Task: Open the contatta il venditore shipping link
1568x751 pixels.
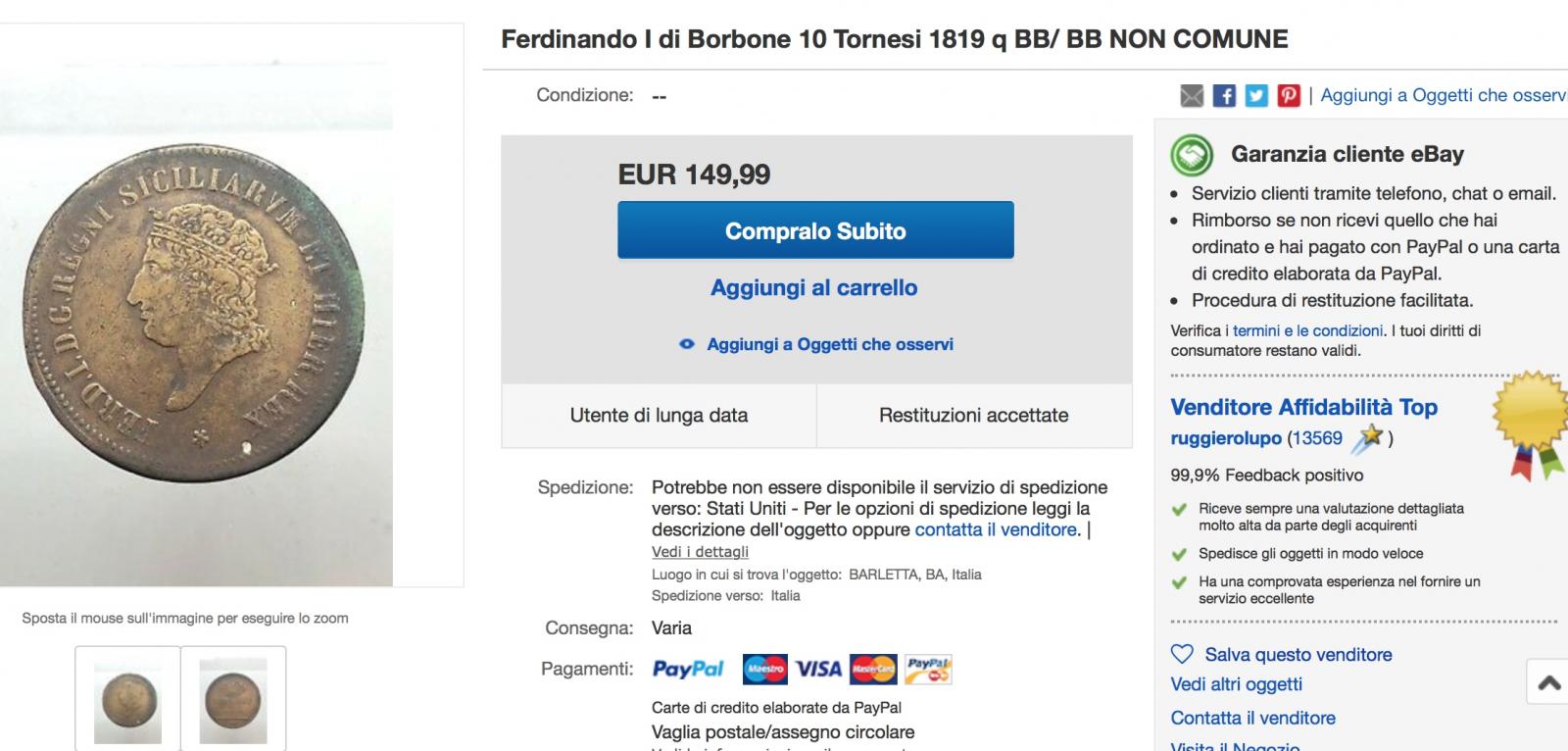Action: (x=996, y=530)
